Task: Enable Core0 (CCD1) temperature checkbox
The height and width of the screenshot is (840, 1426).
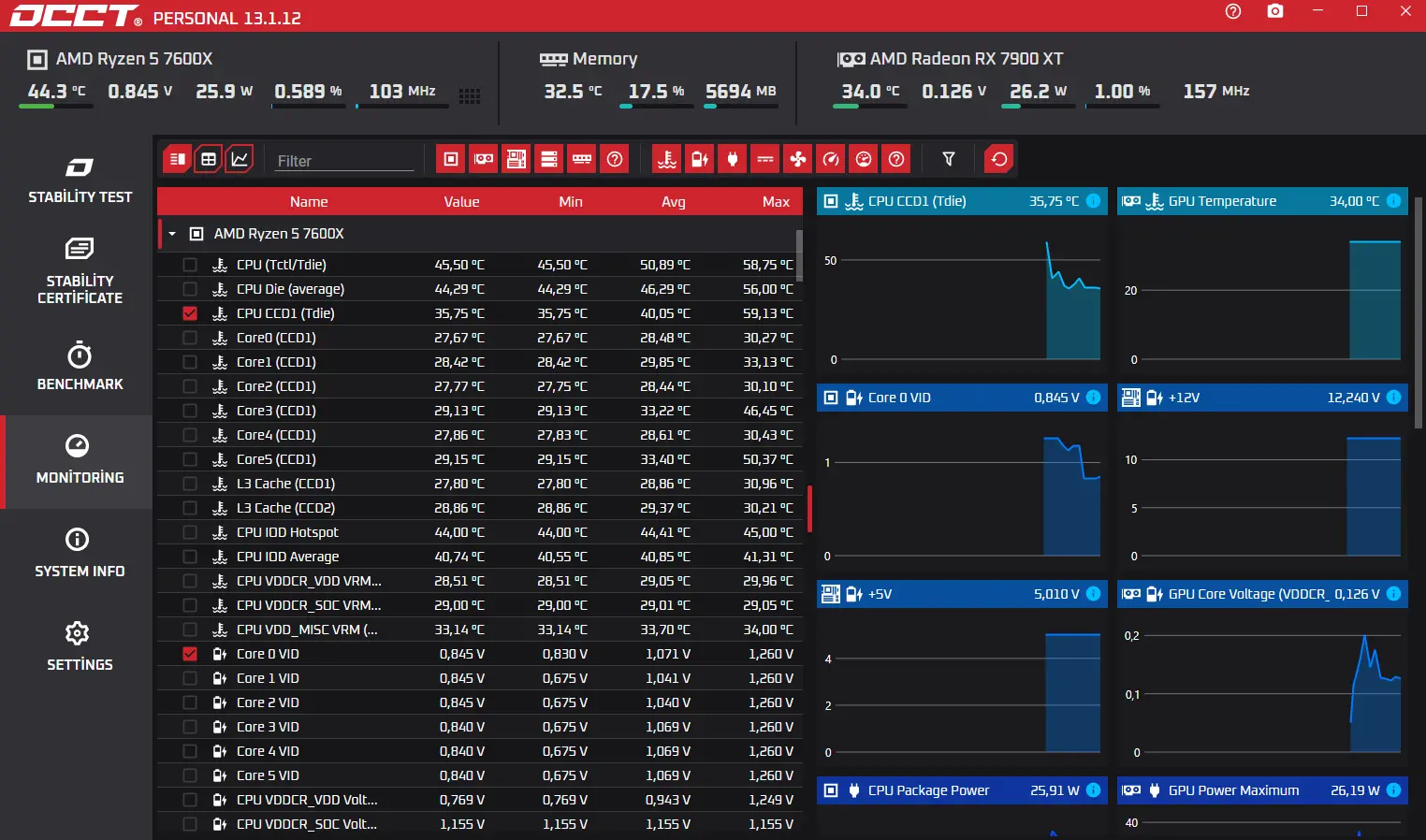Action: pos(190,338)
